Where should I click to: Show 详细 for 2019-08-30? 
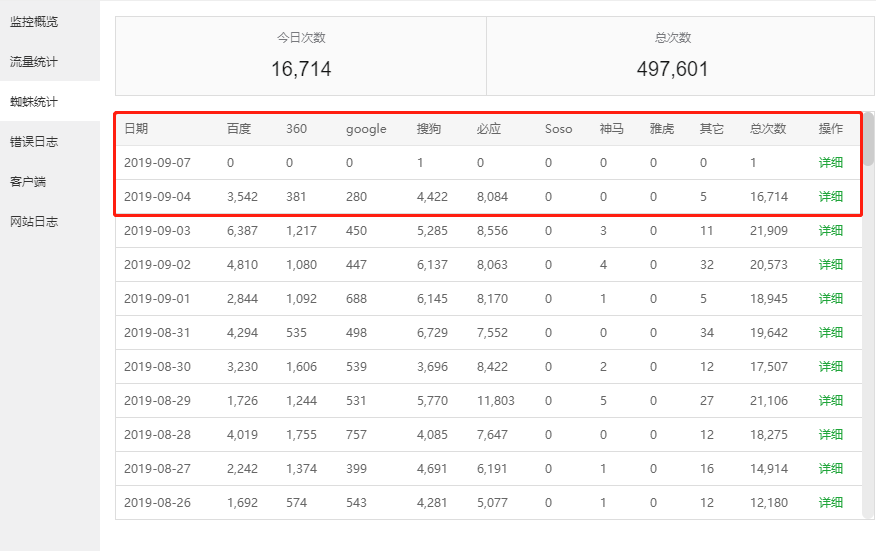click(x=831, y=367)
